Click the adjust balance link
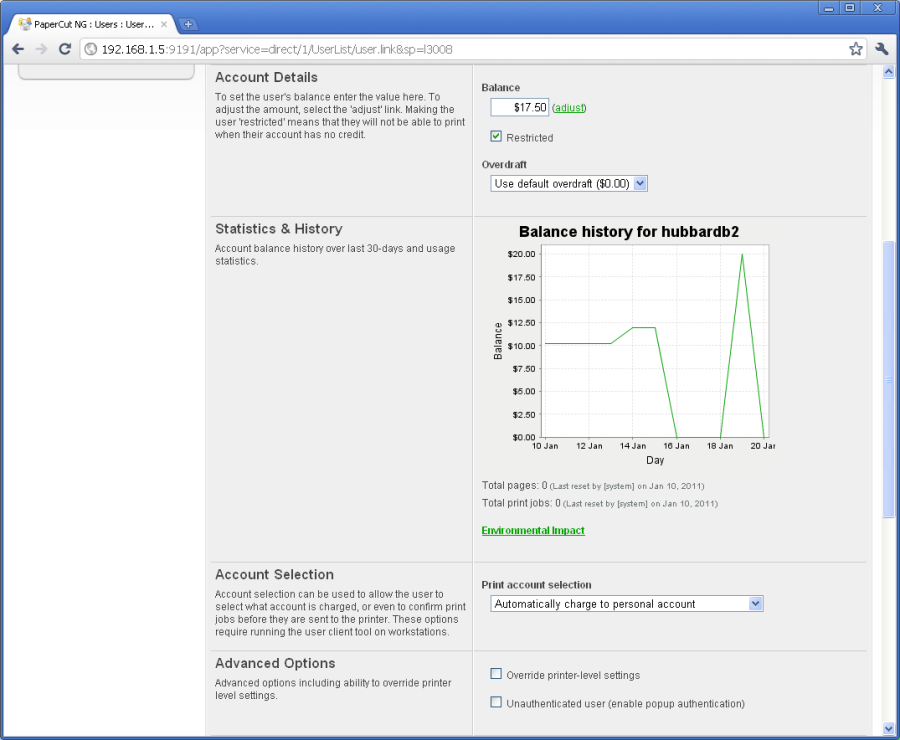The image size is (900, 740). [x=569, y=108]
